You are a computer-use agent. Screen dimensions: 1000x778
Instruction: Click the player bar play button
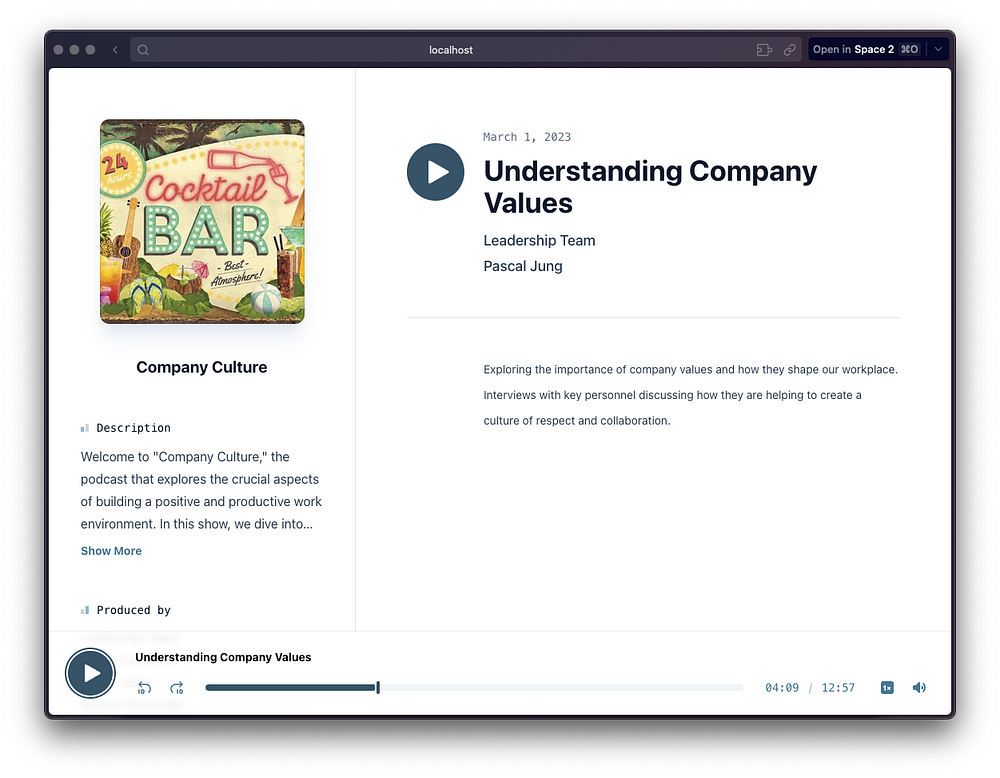pyautogui.click(x=91, y=673)
